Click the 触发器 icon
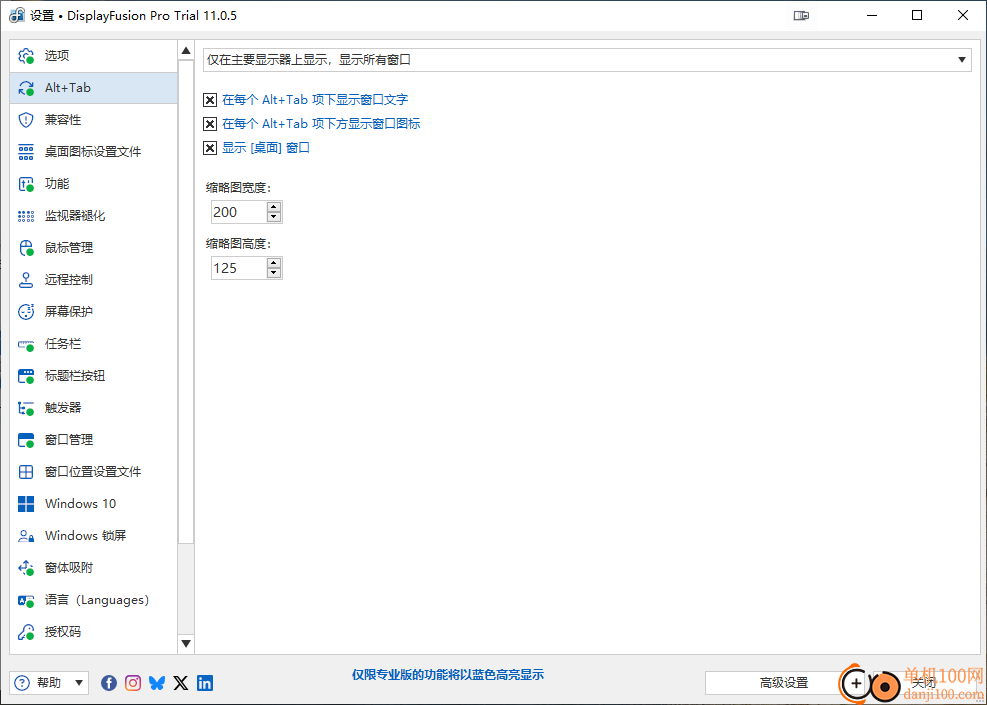The image size is (987, 705). [26, 409]
